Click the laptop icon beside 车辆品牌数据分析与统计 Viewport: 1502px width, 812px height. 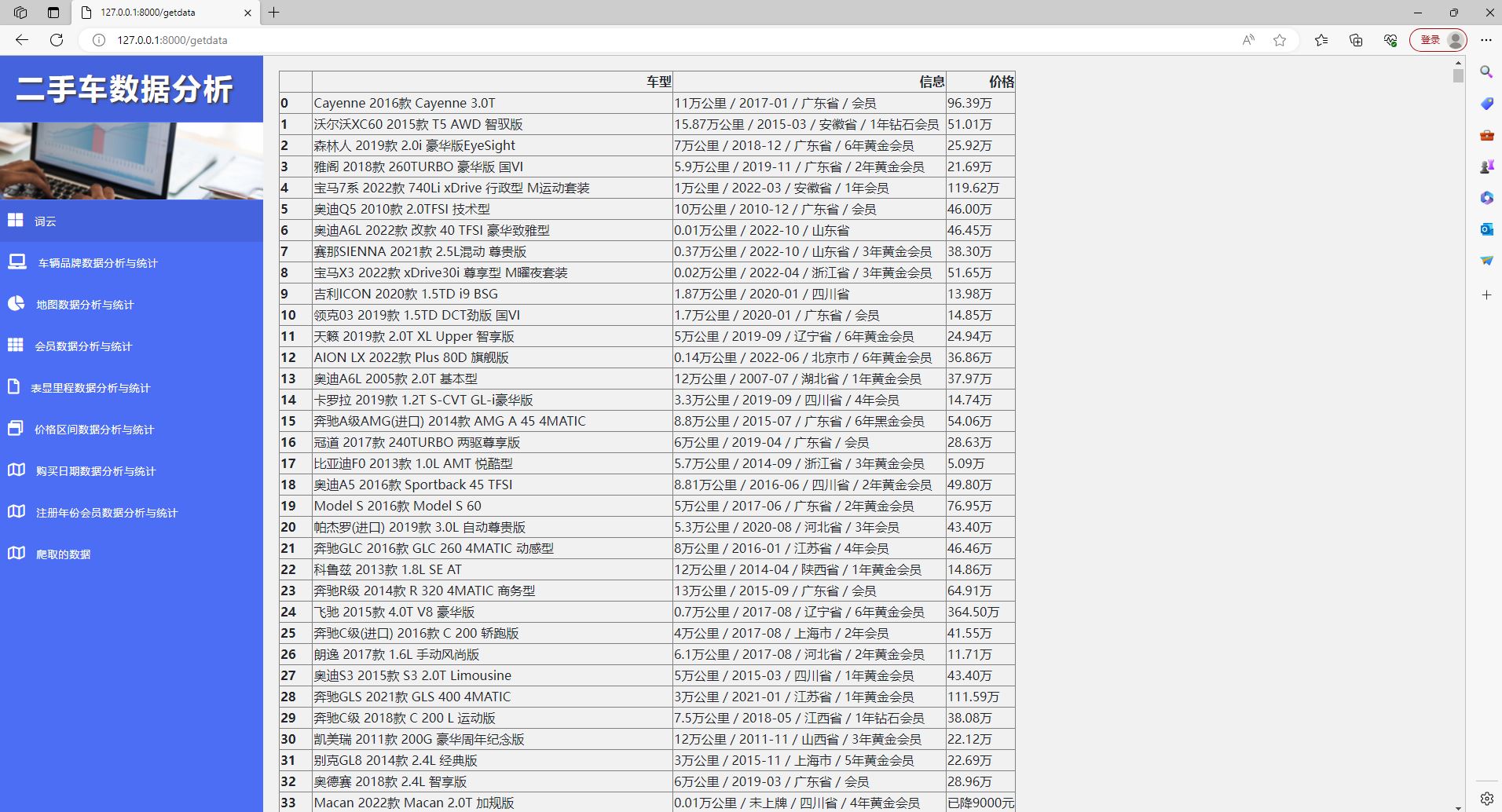point(17,262)
